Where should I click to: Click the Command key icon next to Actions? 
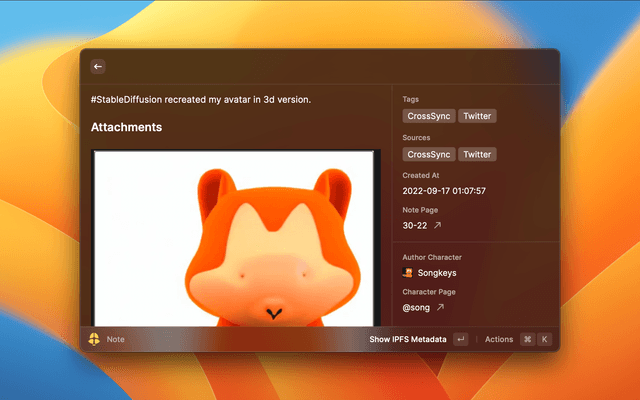coord(527,339)
